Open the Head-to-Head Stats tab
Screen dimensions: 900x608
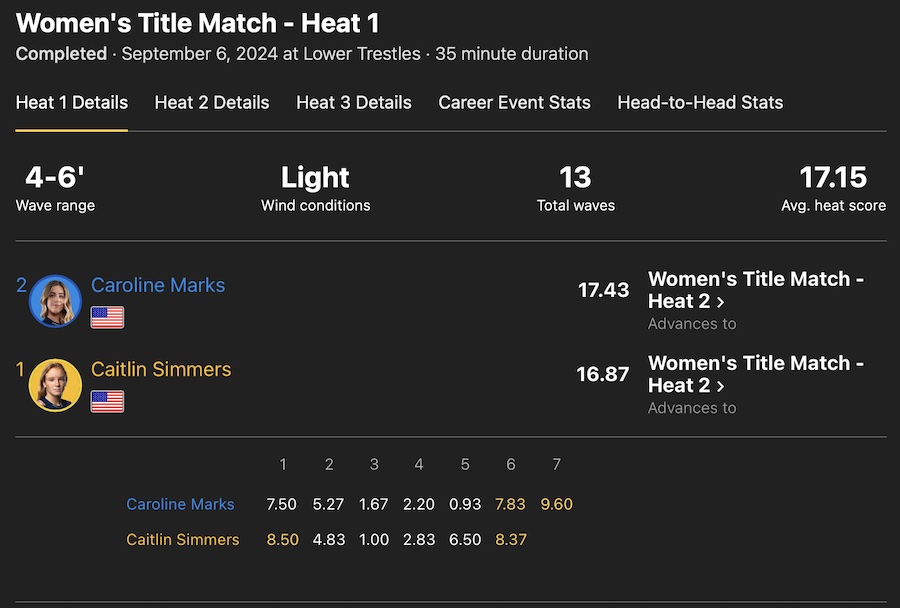click(700, 102)
